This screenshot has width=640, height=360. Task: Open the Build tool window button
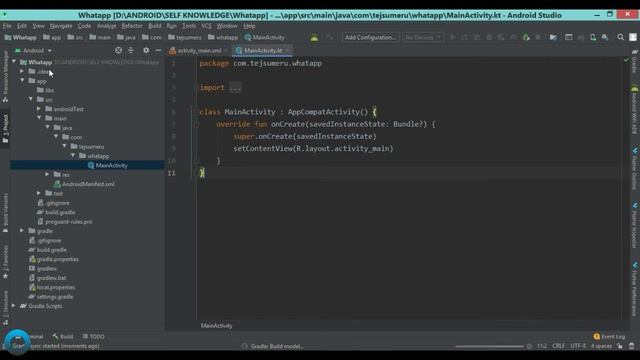(x=63, y=337)
